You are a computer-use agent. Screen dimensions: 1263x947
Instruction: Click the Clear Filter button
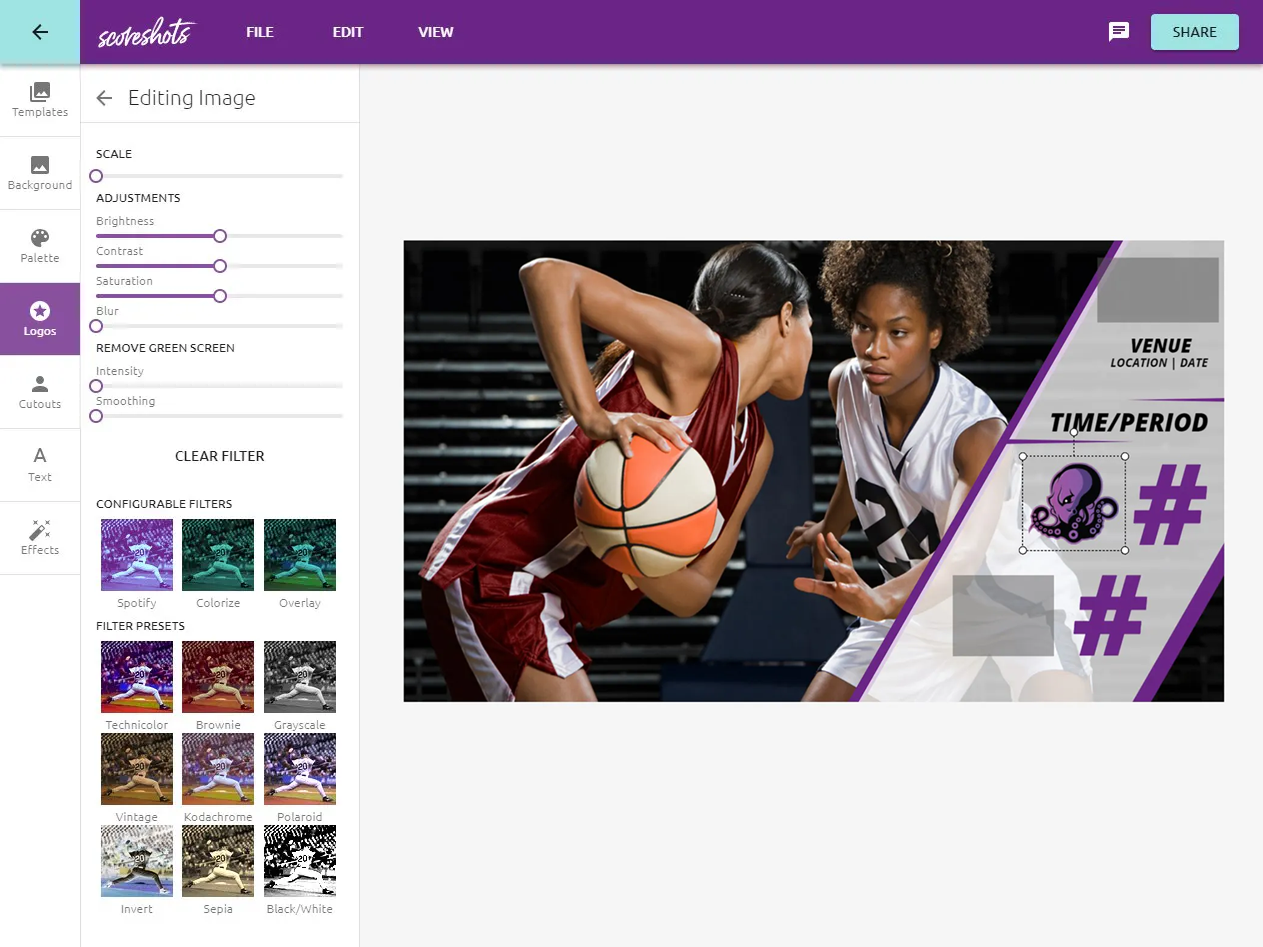click(x=220, y=456)
